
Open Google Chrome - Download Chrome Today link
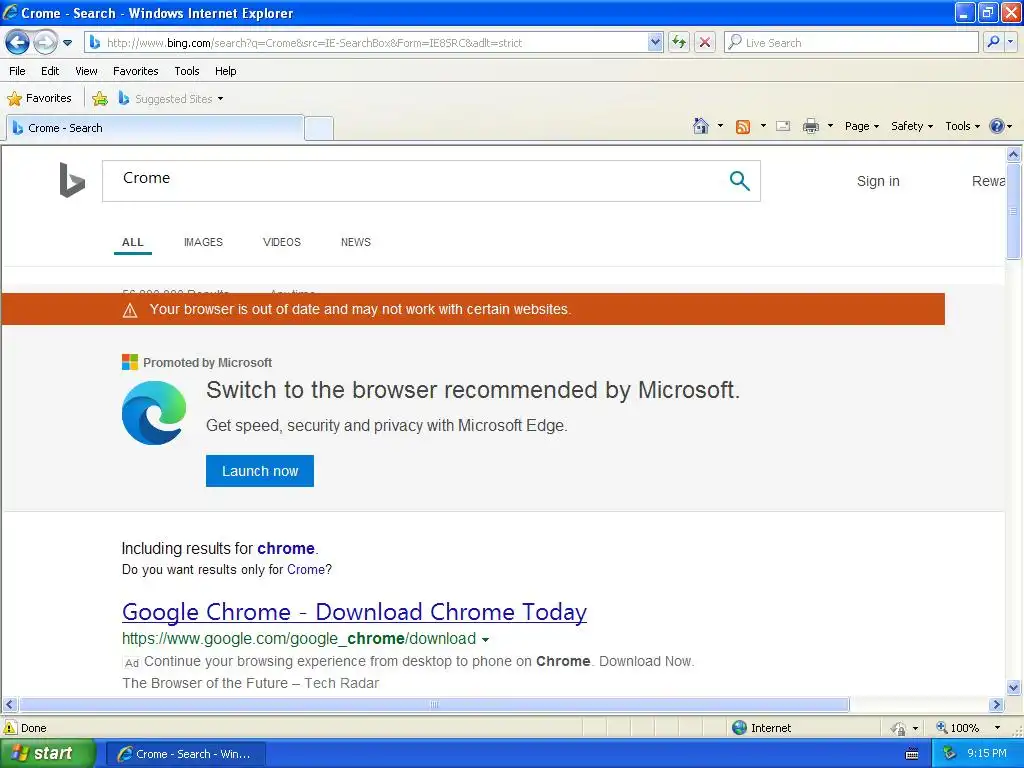tap(355, 612)
